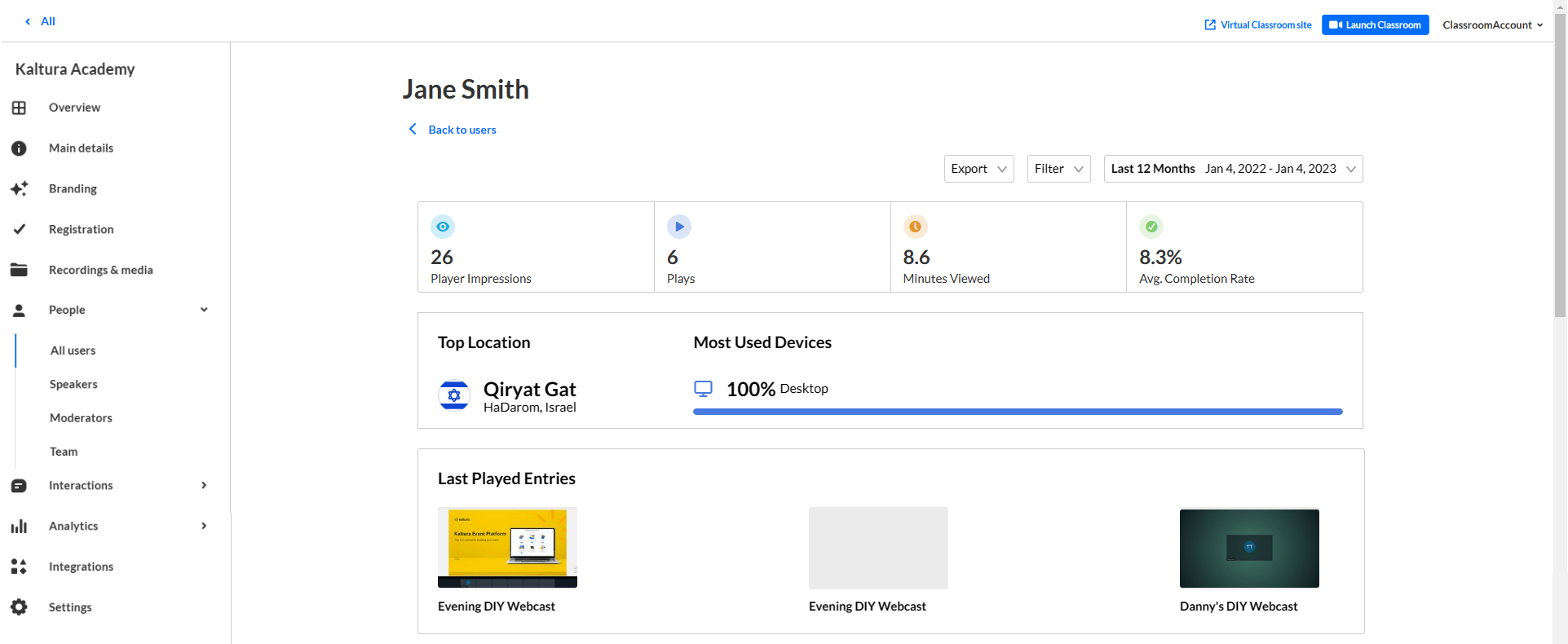Click the Branding sparkle icon
The height and width of the screenshot is (644, 1568).
19,189
